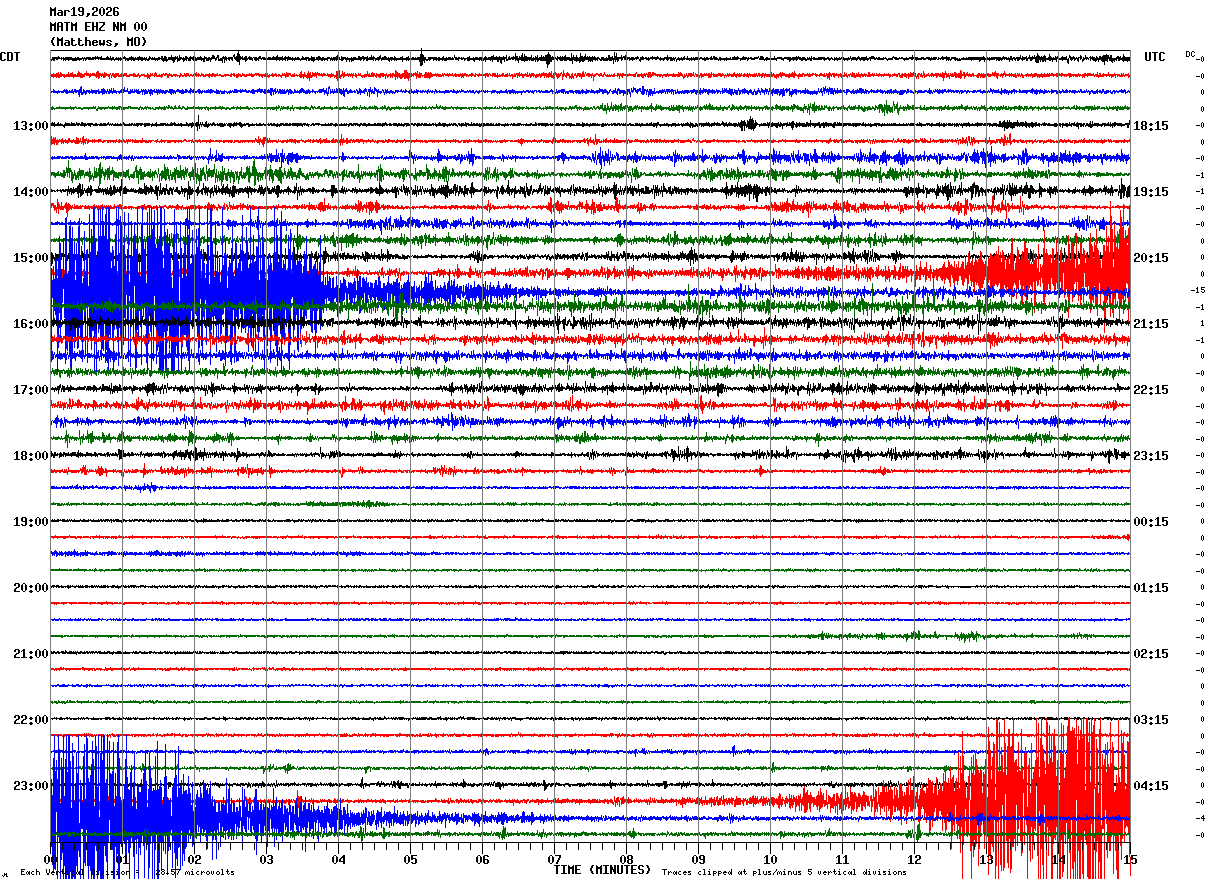Click the 13:00 CDT time marker
Viewport: 1210px width, 886px height.
[31, 125]
